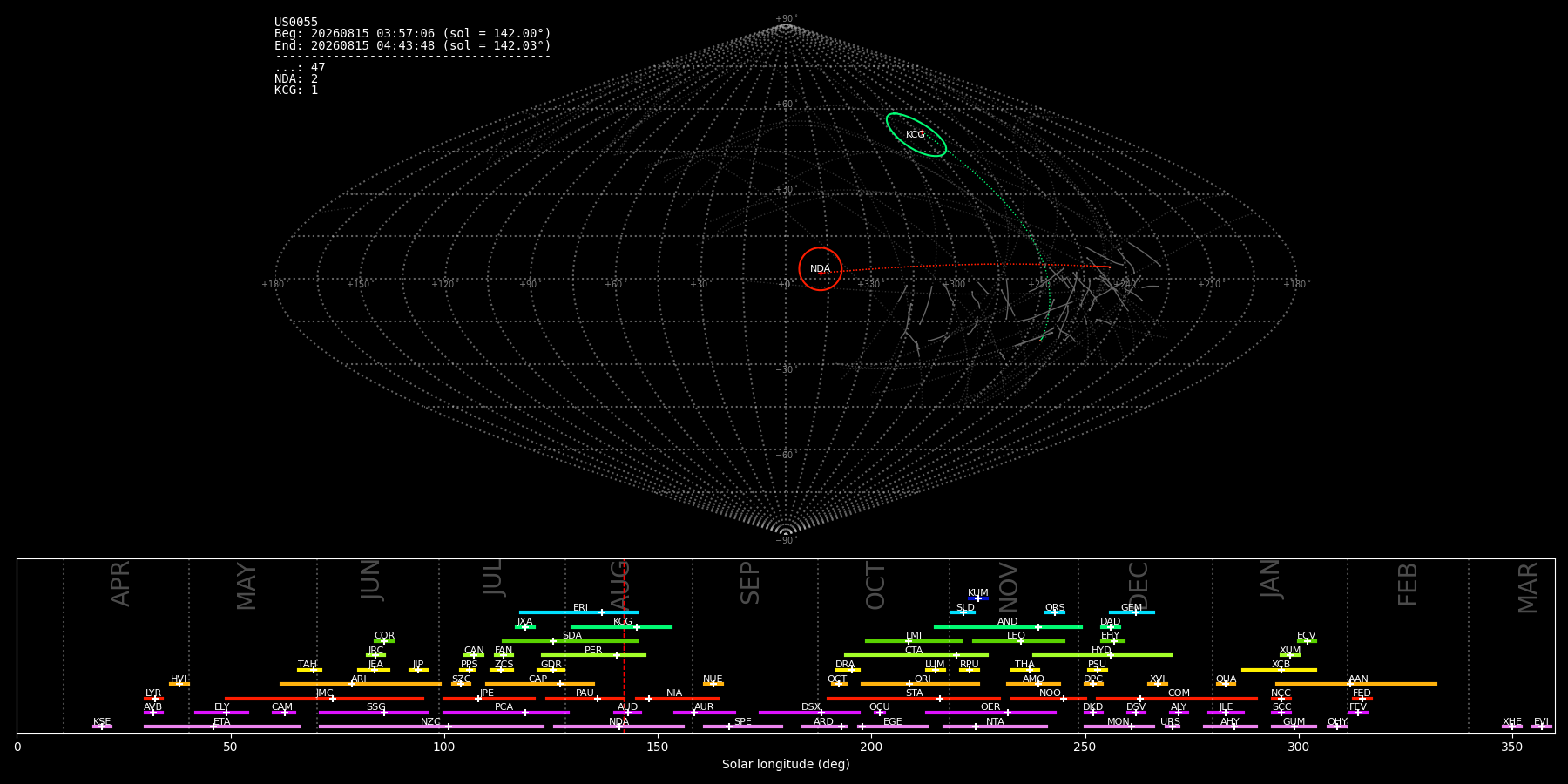Select the CTA shower bar
The image size is (1568, 784).
(916, 655)
